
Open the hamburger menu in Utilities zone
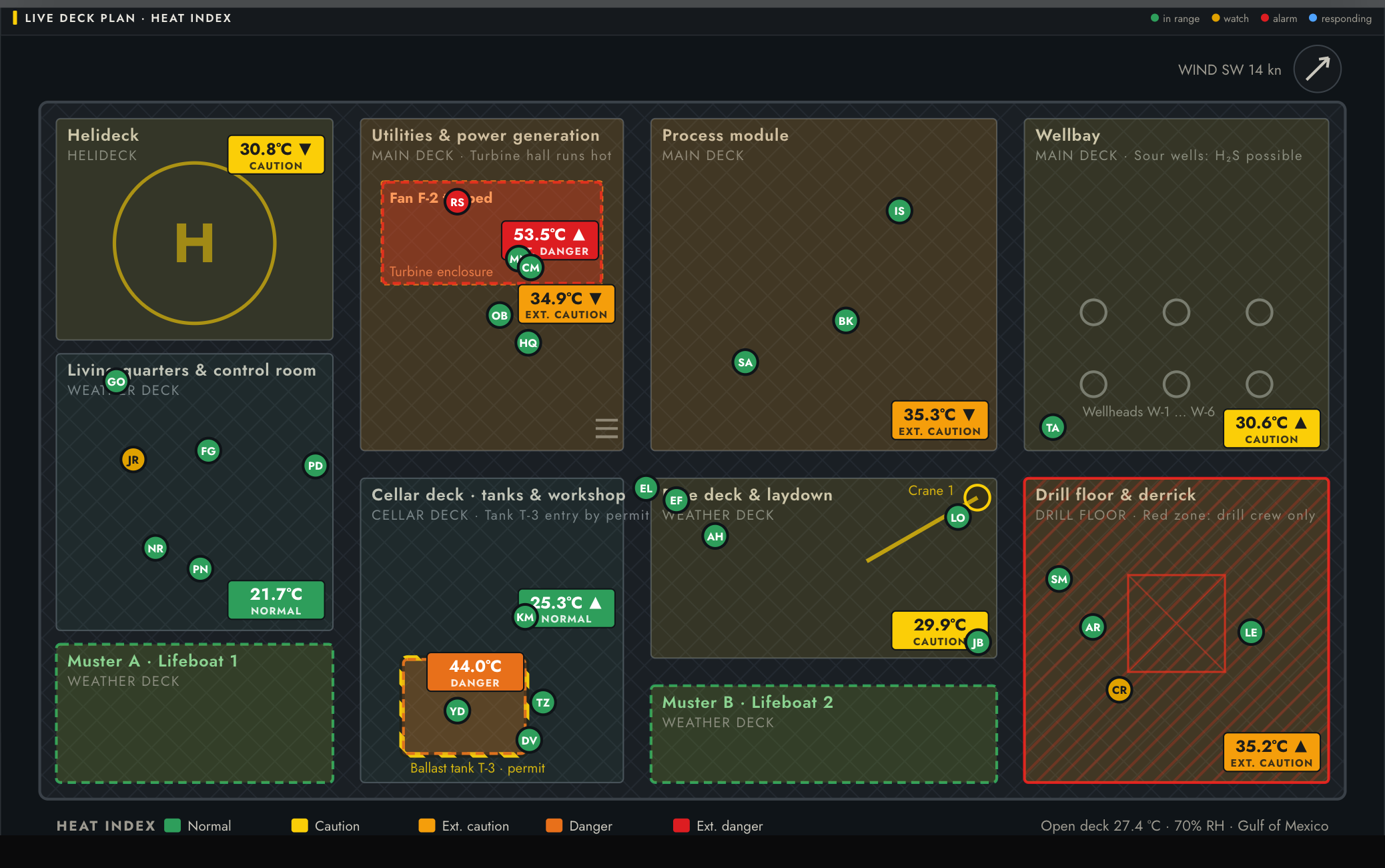(x=606, y=428)
